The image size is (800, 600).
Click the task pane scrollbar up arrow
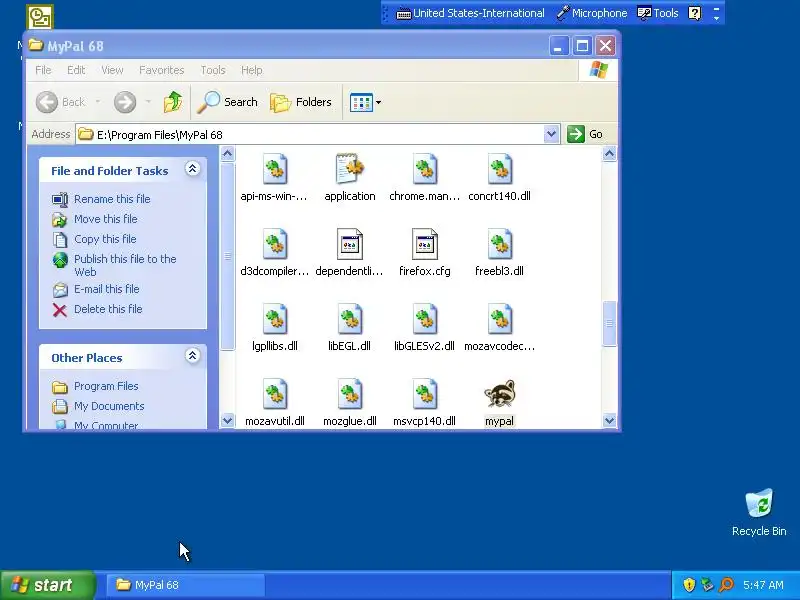228,154
